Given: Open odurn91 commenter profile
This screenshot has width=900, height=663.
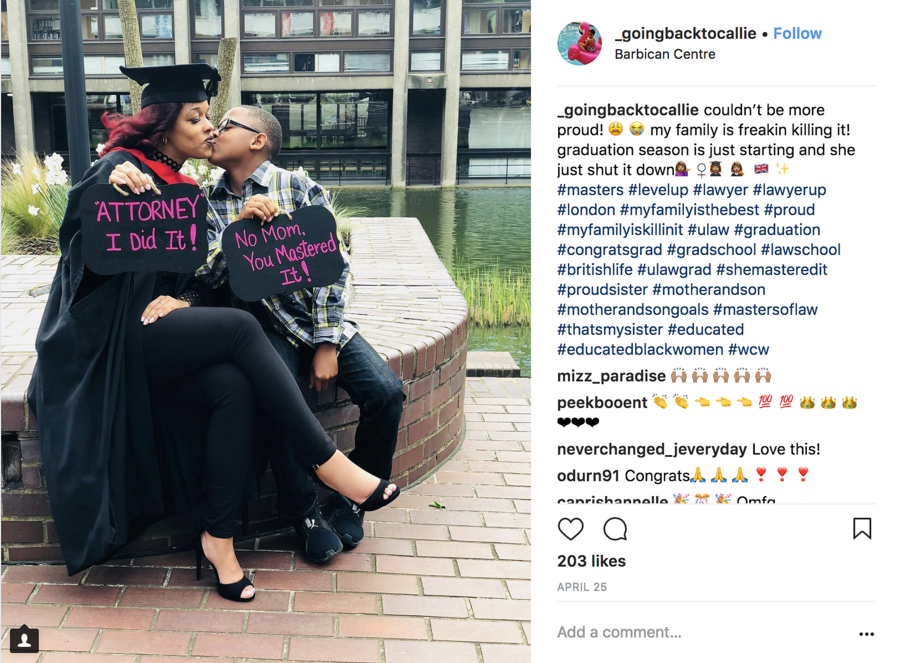Looking at the screenshot, I should click(x=588, y=475).
